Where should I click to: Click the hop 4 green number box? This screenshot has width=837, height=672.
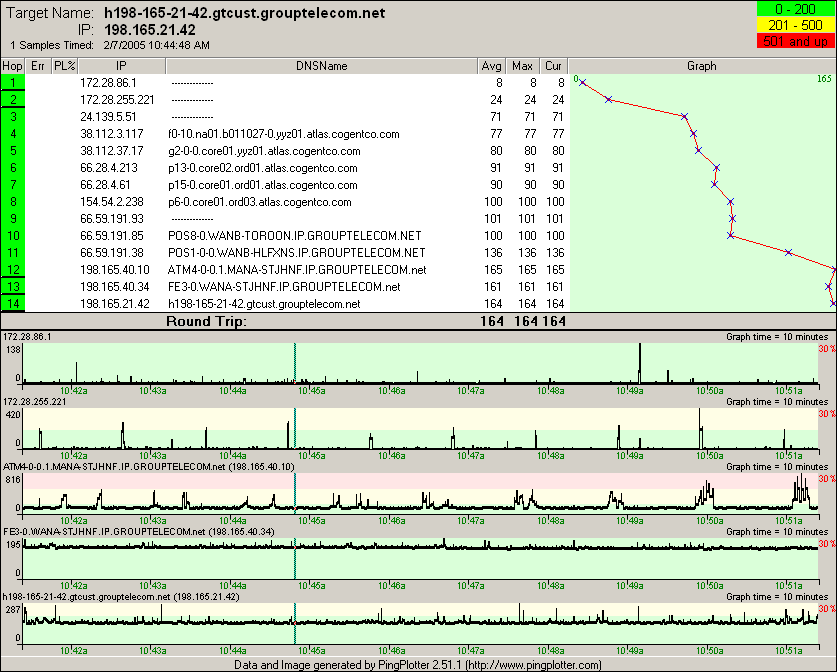[x=13, y=133]
